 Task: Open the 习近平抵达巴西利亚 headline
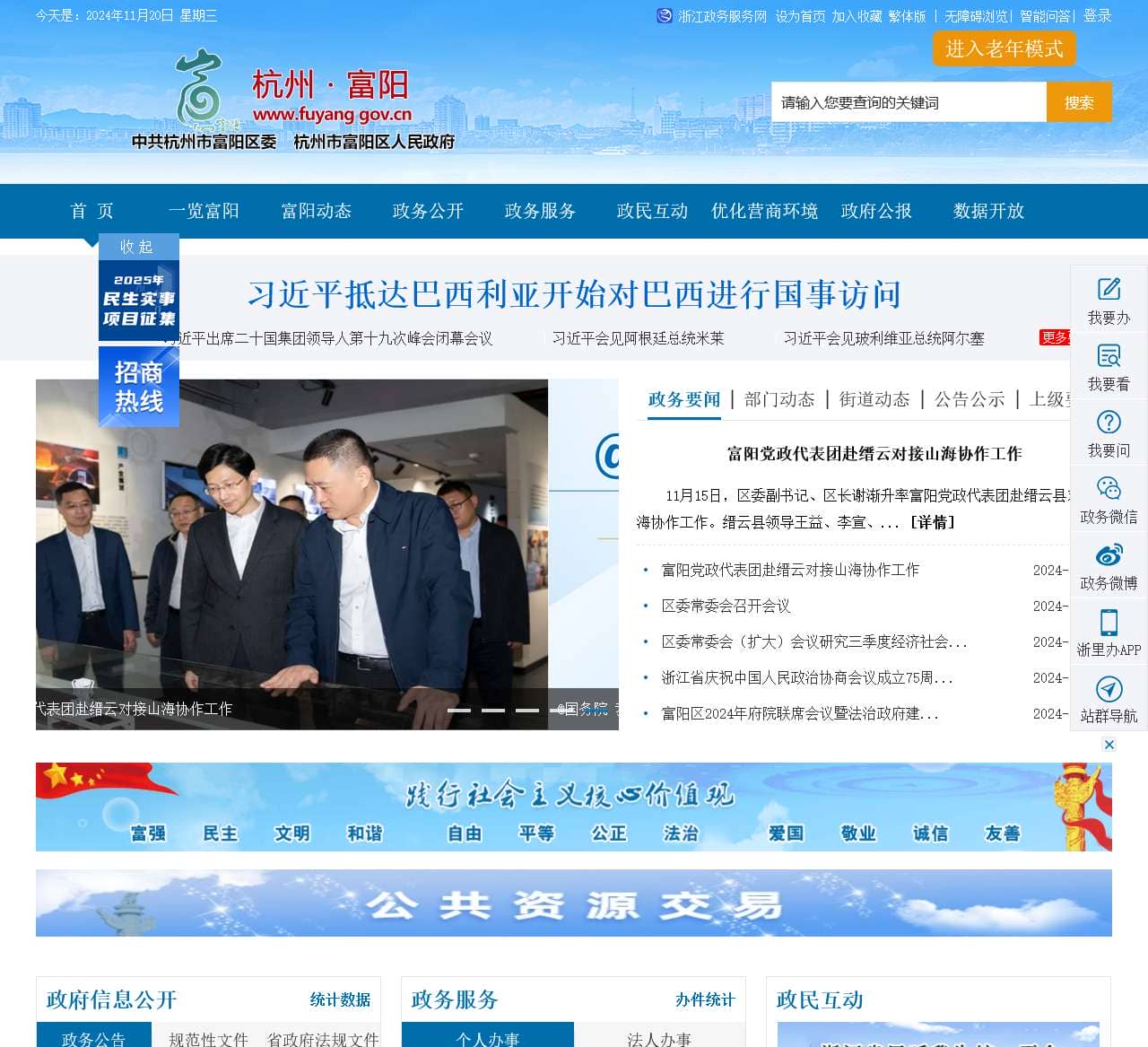tap(574, 294)
